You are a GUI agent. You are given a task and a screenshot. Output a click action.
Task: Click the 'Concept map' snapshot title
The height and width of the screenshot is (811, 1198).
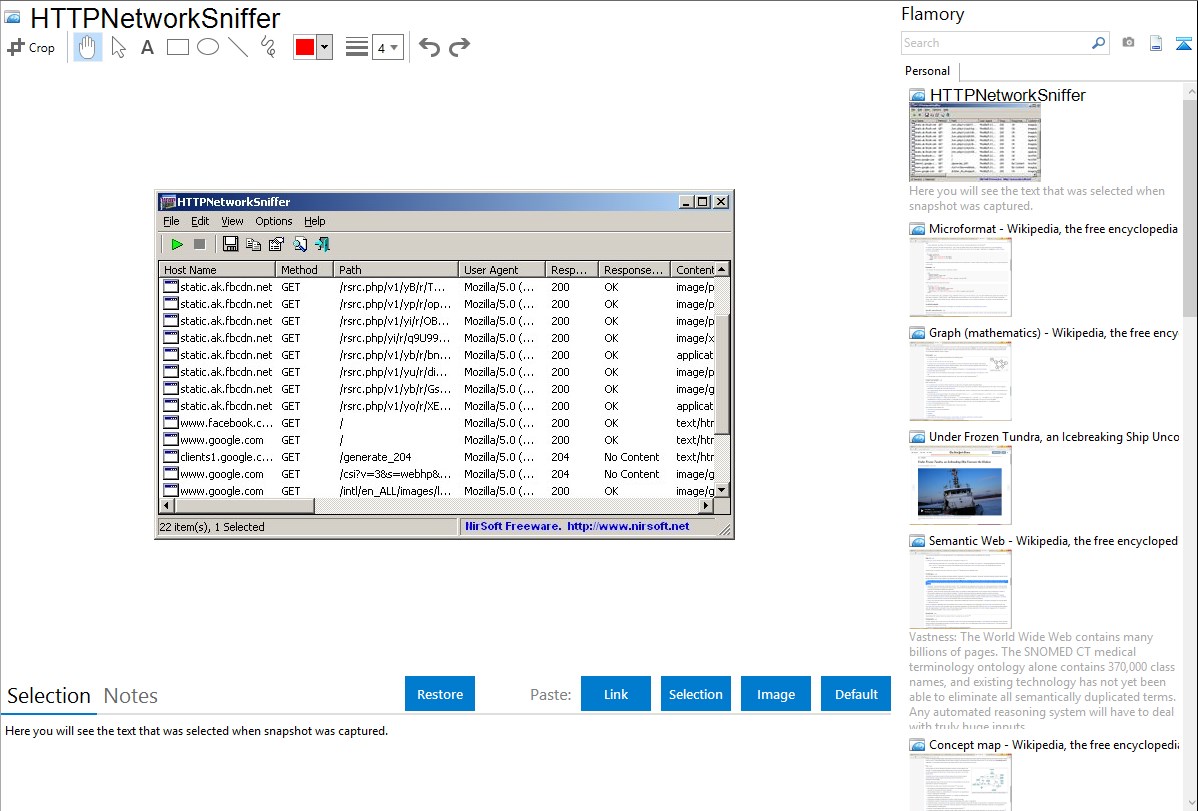tap(1054, 745)
